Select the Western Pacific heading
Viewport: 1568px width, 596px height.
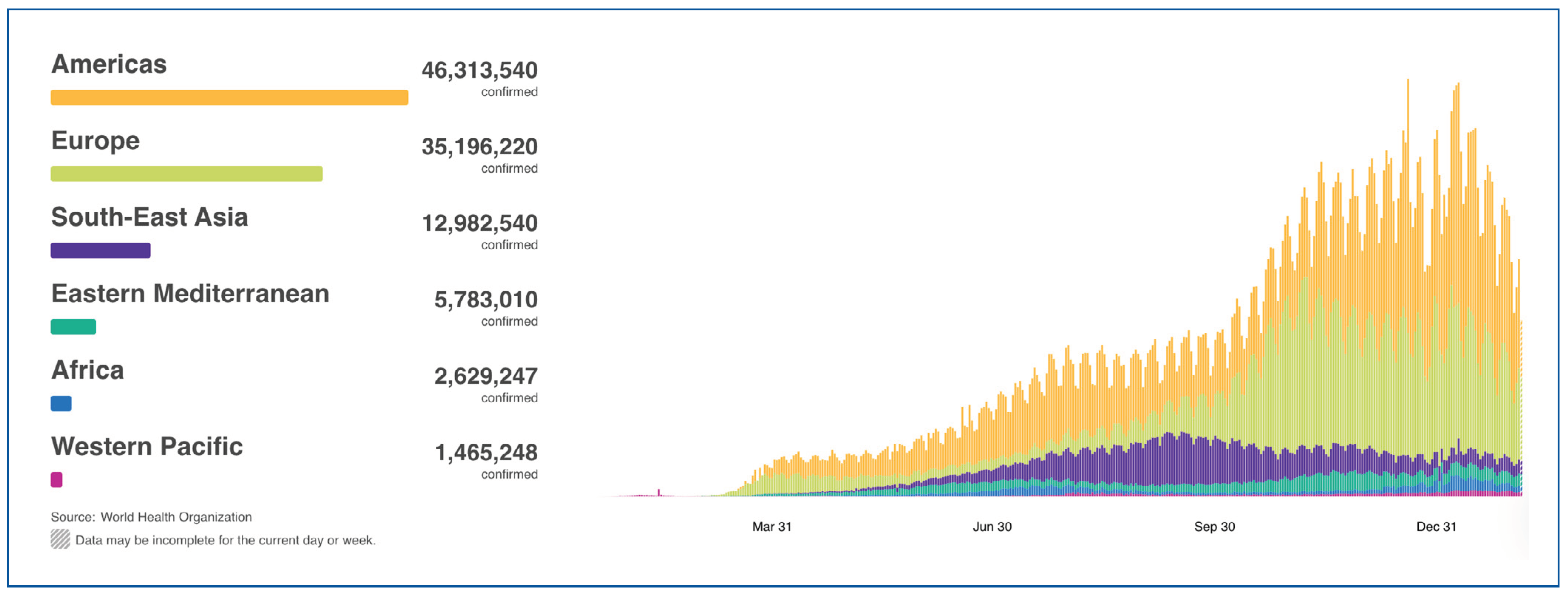pyautogui.click(x=147, y=447)
